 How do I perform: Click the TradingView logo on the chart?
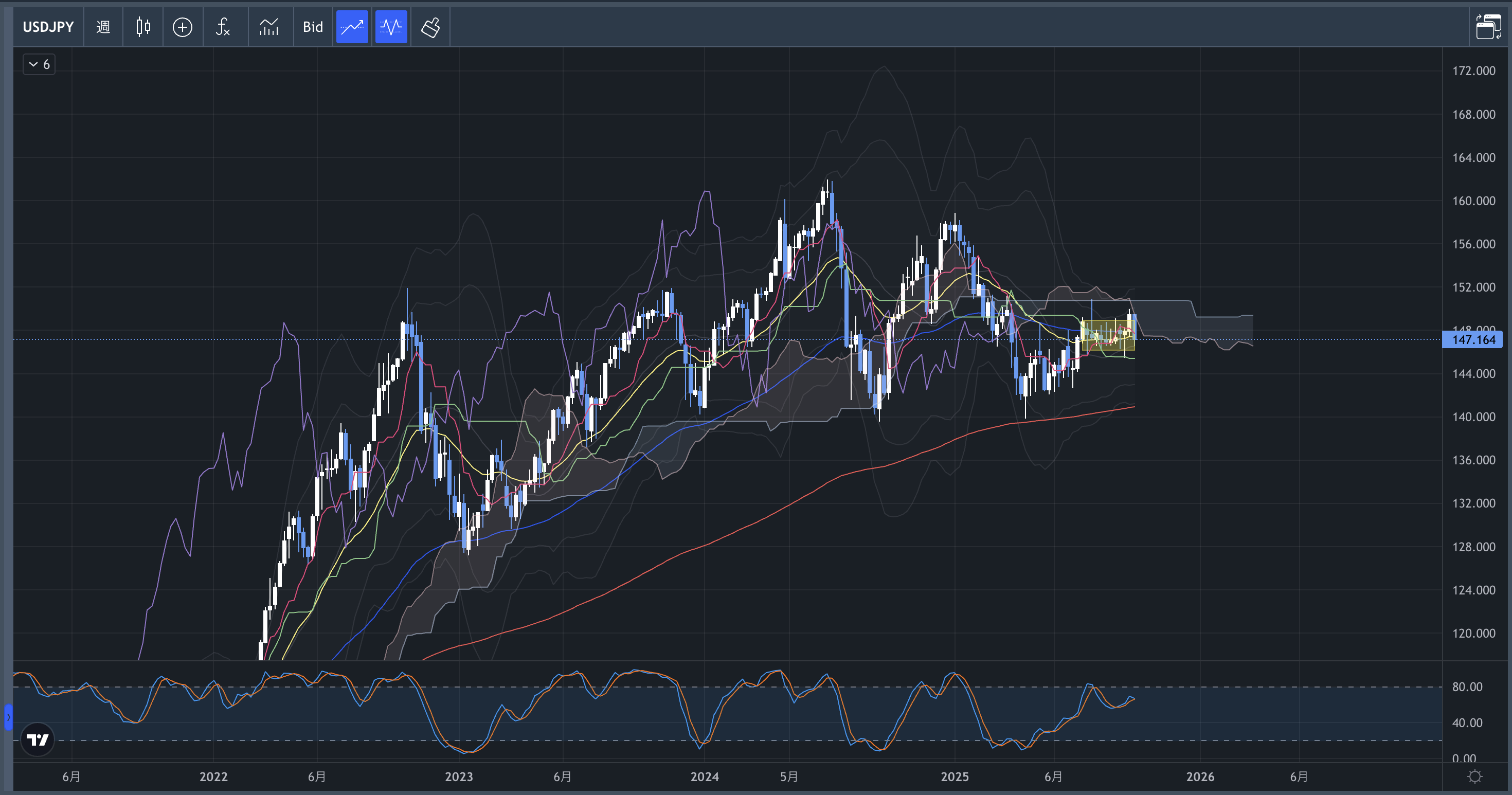[x=38, y=739]
